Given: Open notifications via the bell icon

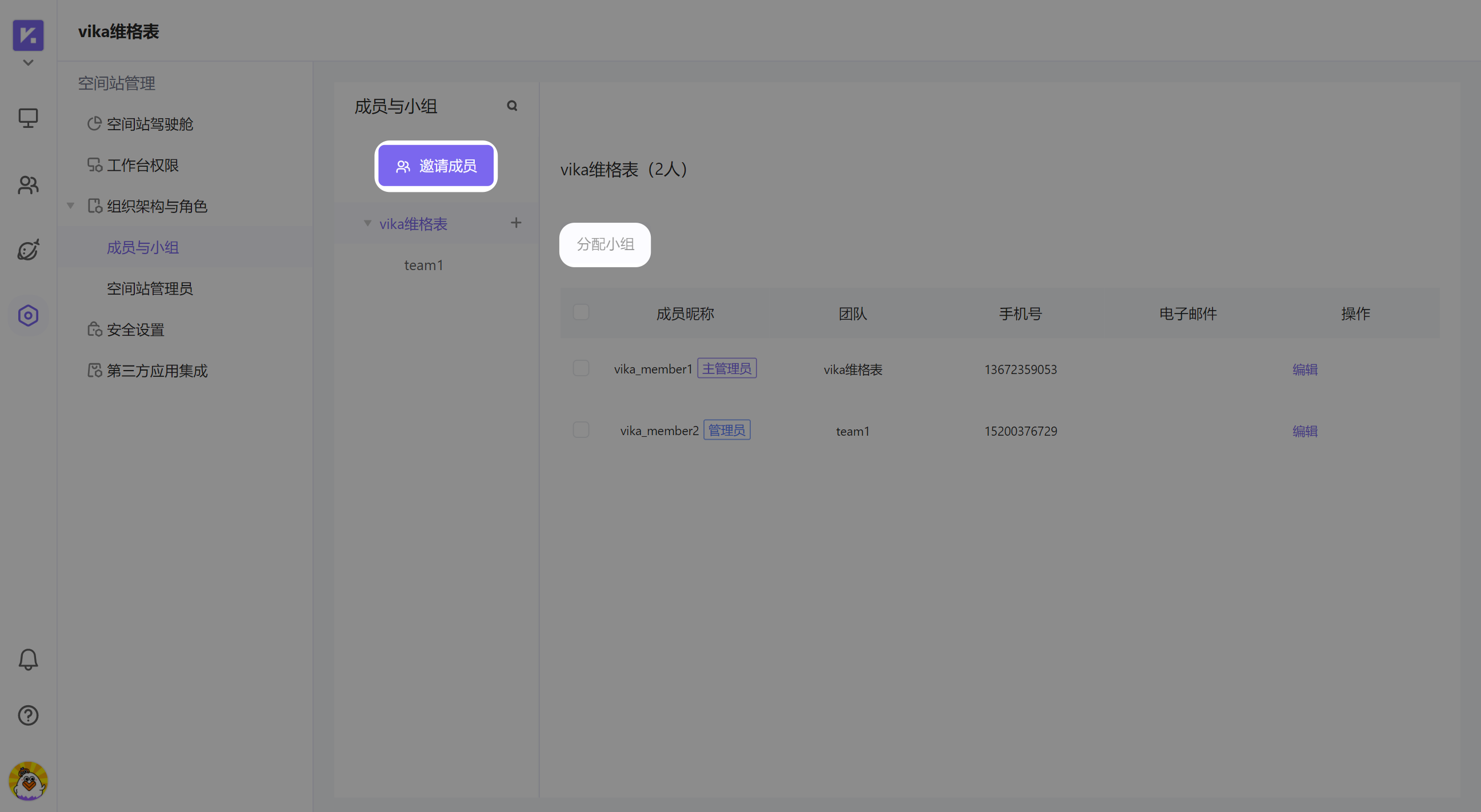Looking at the screenshot, I should click(x=27, y=660).
